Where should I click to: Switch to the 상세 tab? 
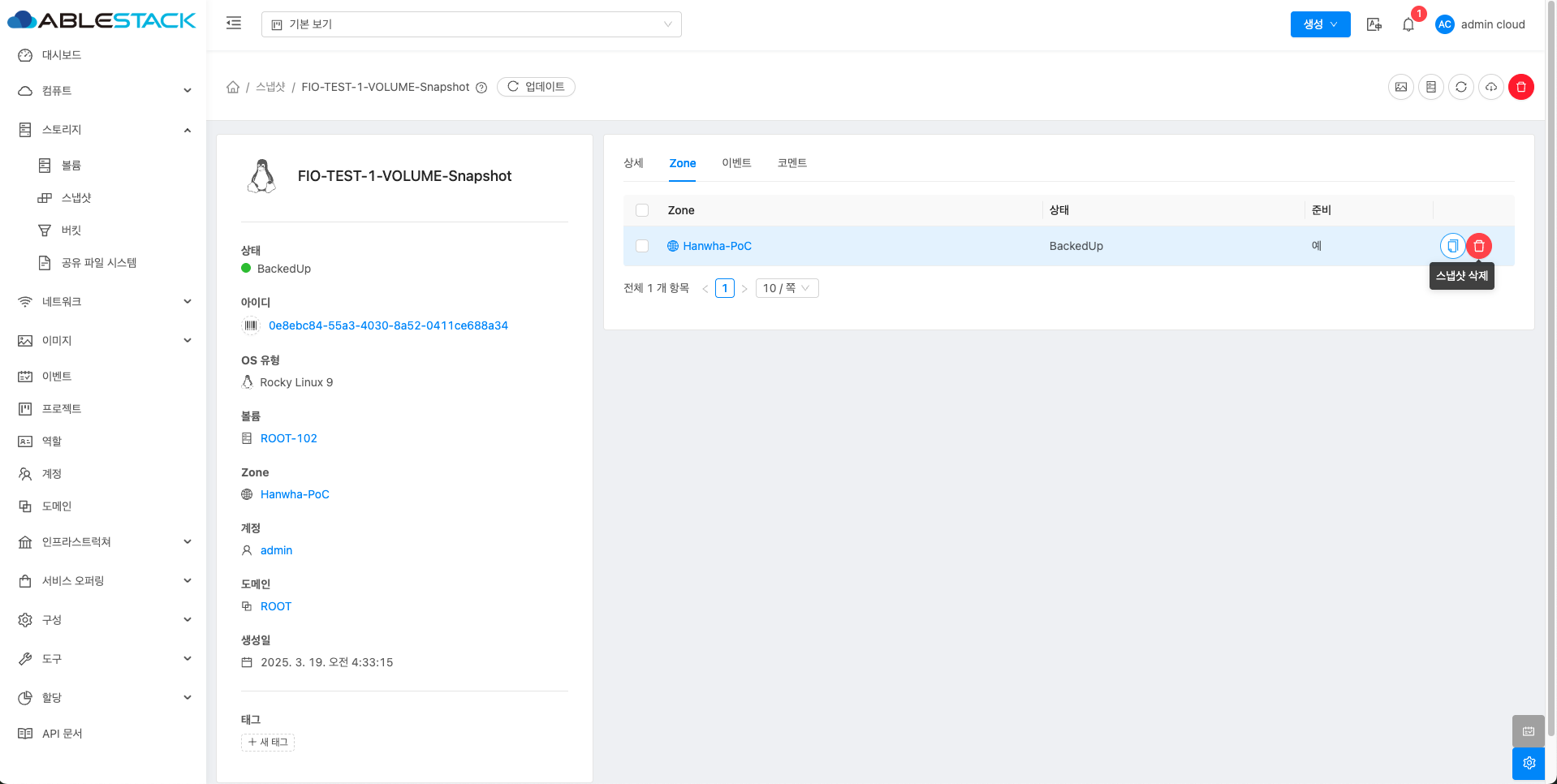pyautogui.click(x=633, y=163)
